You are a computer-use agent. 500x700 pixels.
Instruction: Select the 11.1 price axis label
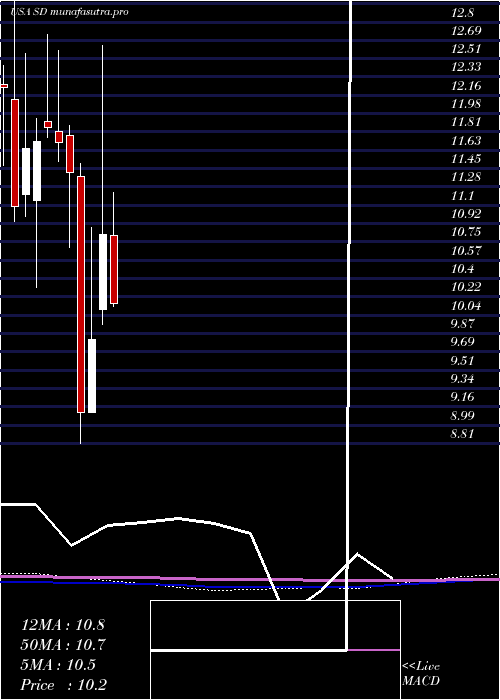[462, 196]
